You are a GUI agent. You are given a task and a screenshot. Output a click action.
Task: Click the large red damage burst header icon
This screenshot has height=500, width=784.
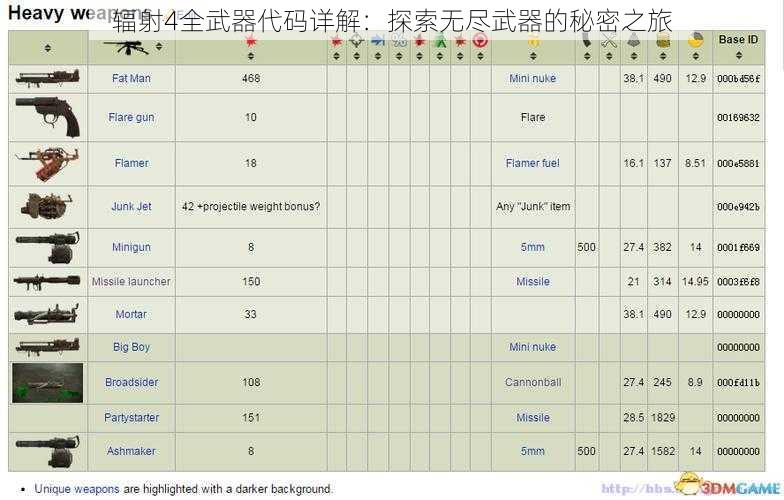pyautogui.click(x=251, y=42)
